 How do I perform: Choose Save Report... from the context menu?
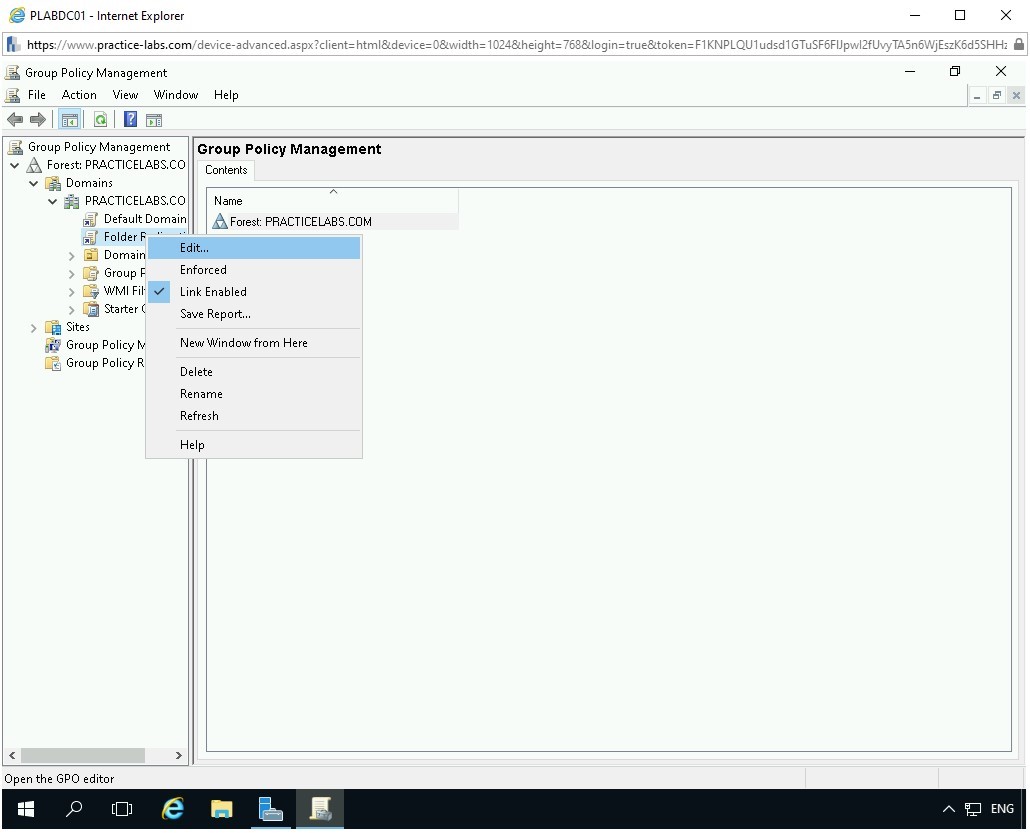click(x=254, y=314)
